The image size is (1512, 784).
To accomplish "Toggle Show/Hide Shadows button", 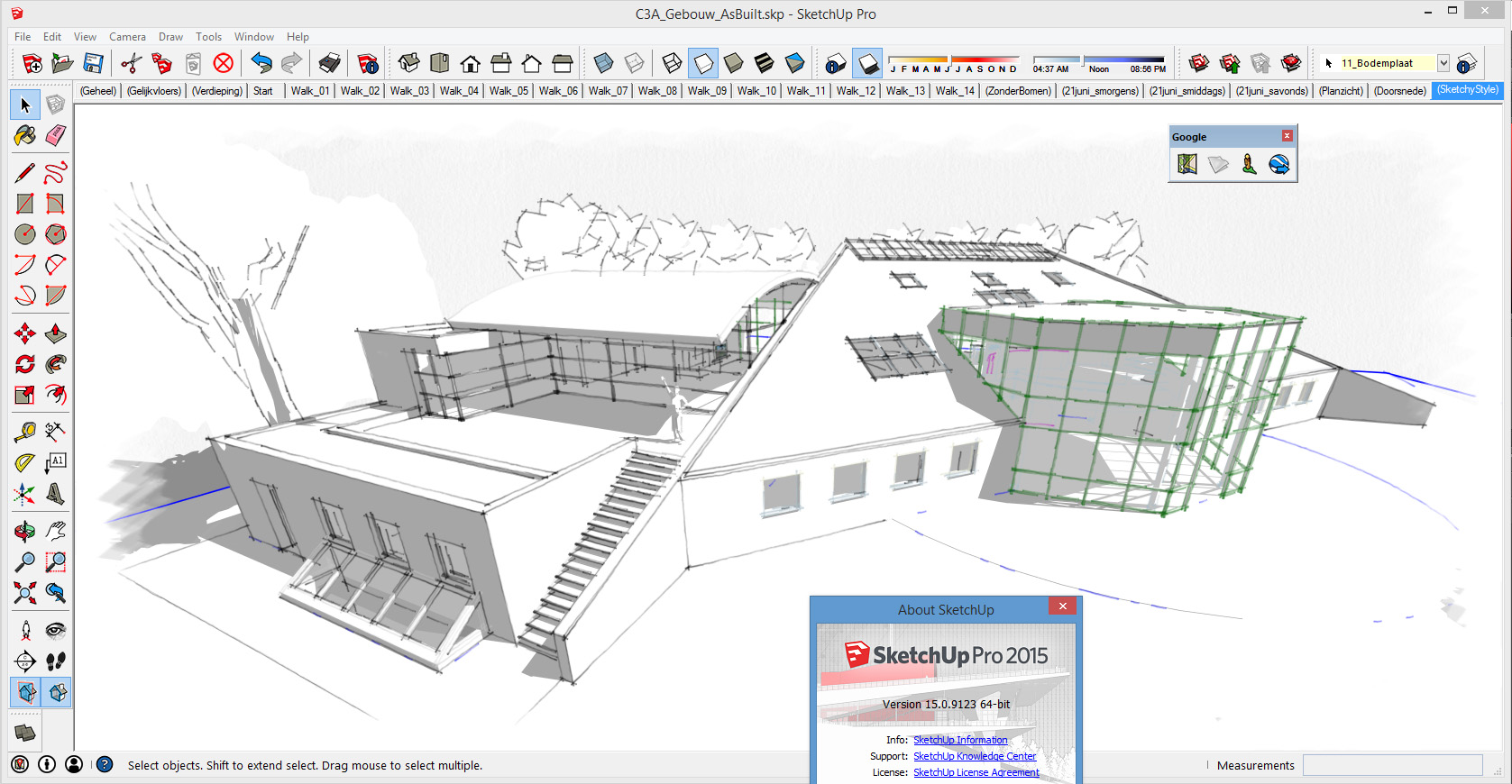I will point(867,63).
